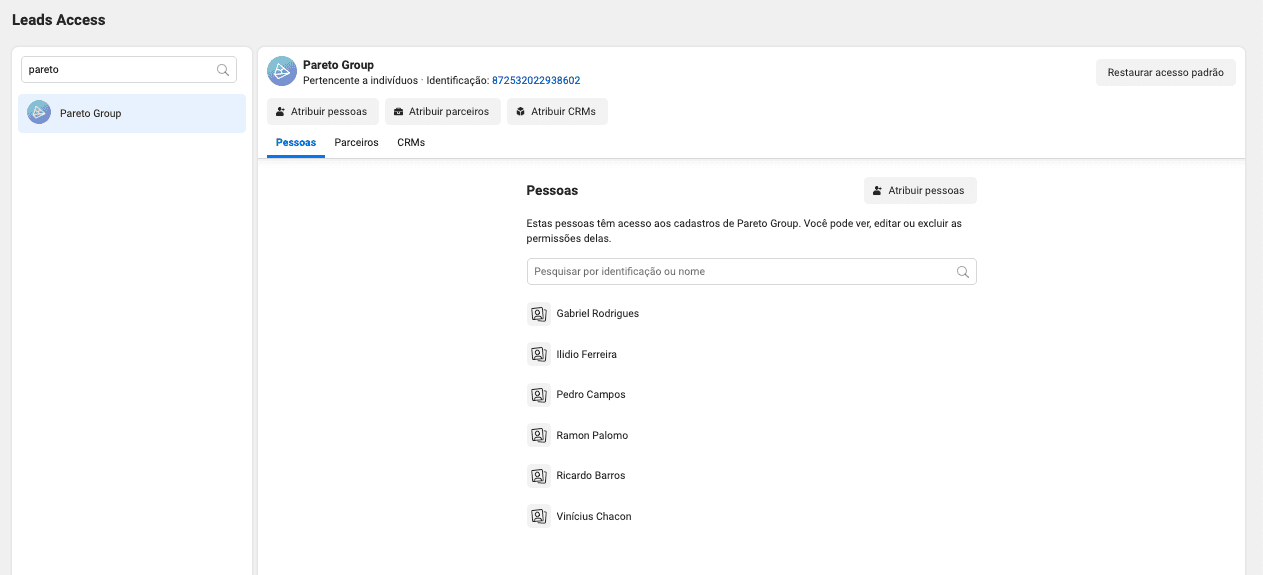Click Gabriel Rodrigues profile icon

(x=538, y=314)
